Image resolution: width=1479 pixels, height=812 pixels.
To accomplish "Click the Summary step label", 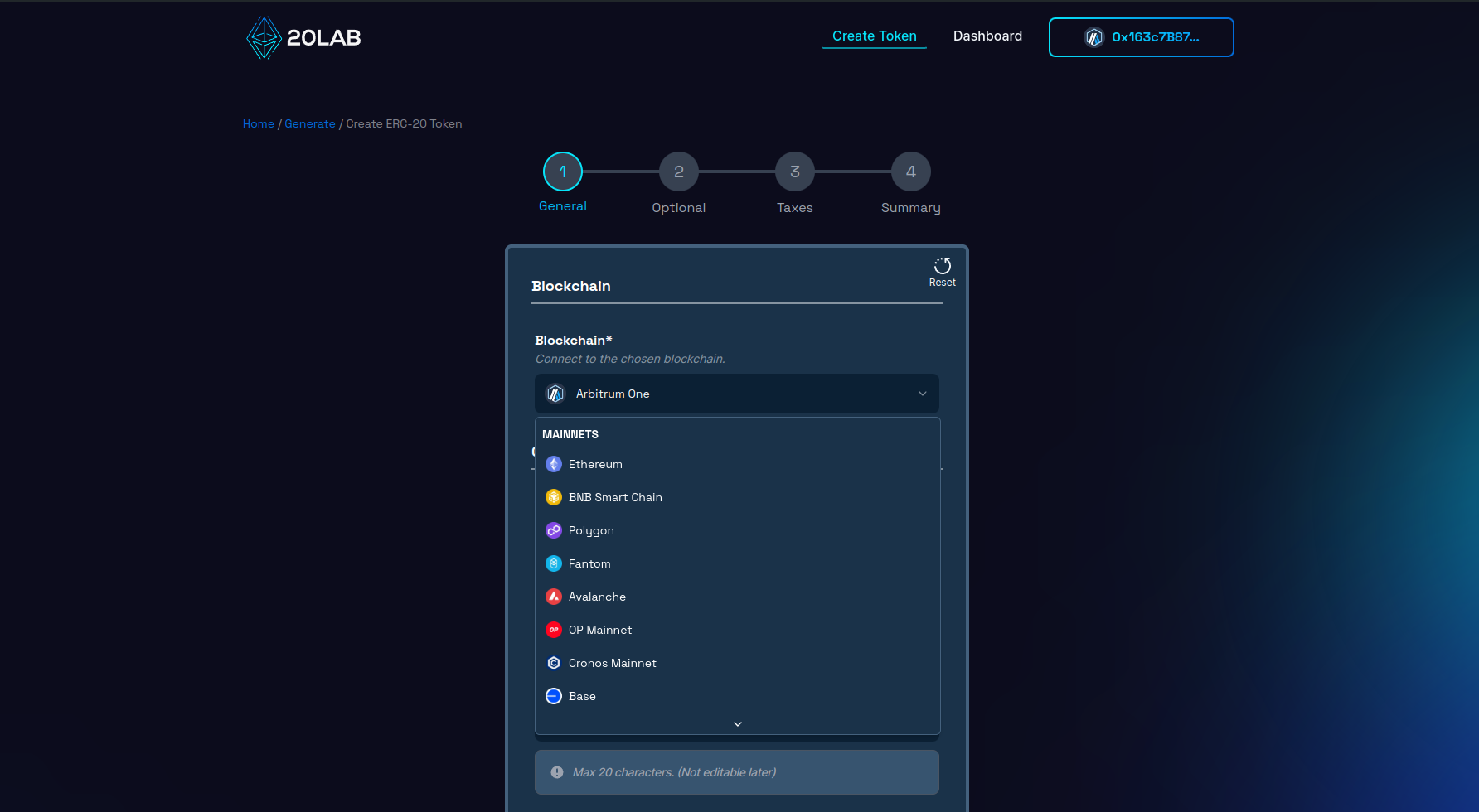I will point(911,208).
